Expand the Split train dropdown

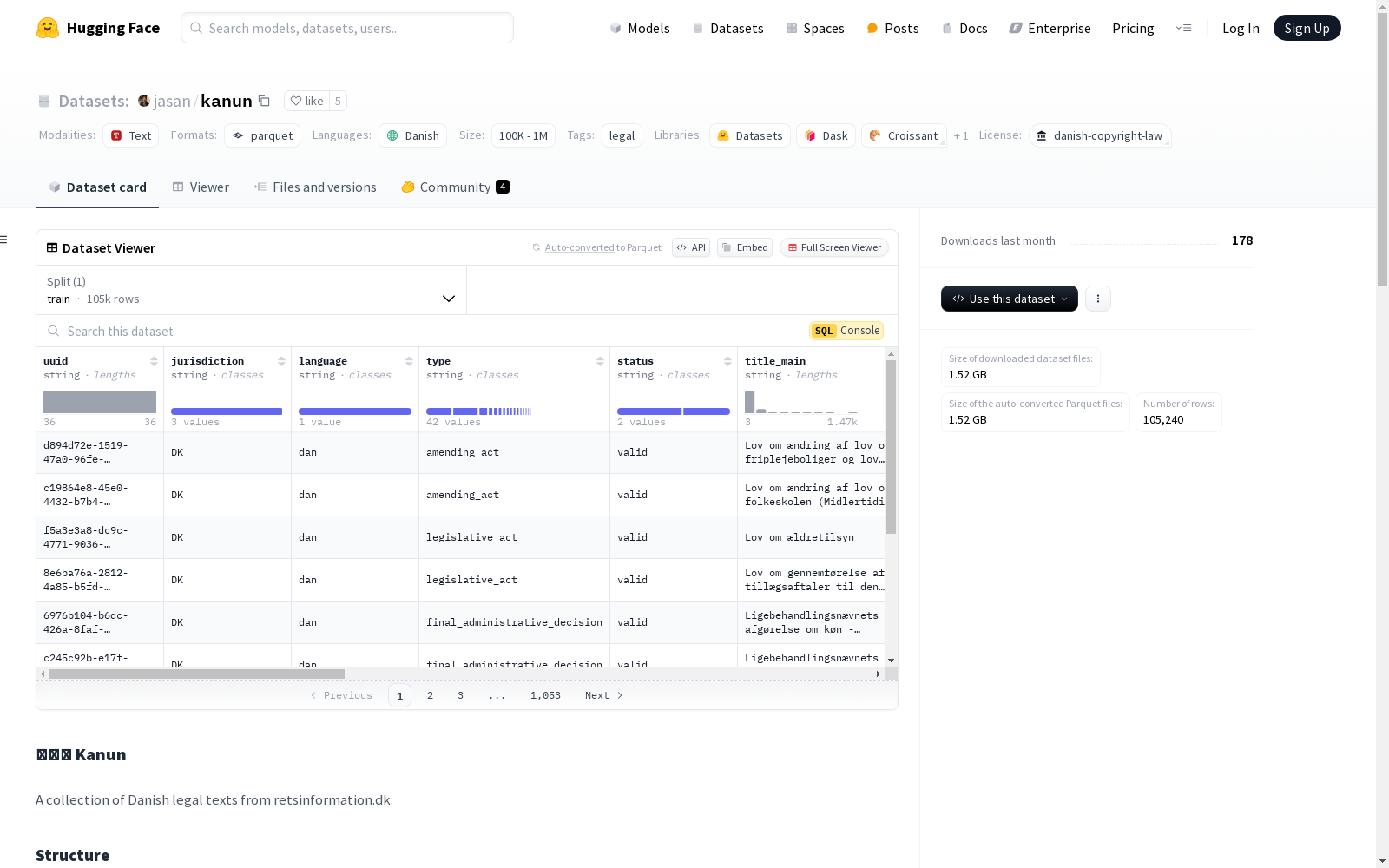click(252, 290)
